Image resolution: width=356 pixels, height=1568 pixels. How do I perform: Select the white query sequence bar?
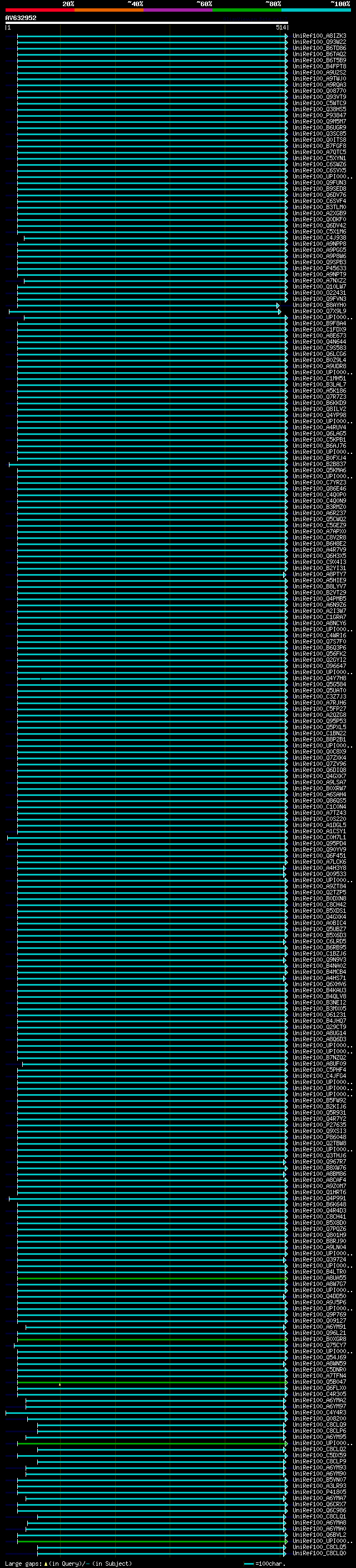(x=147, y=23)
